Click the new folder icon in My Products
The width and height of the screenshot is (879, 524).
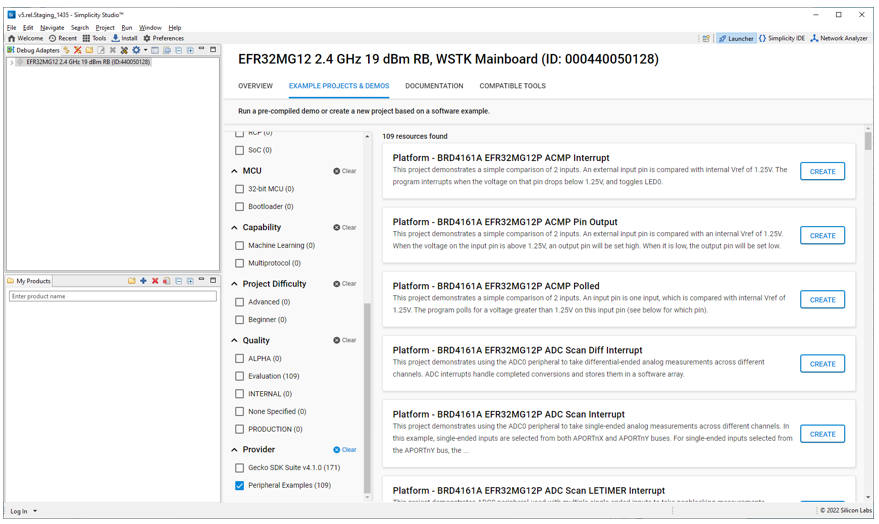tap(131, 281)
